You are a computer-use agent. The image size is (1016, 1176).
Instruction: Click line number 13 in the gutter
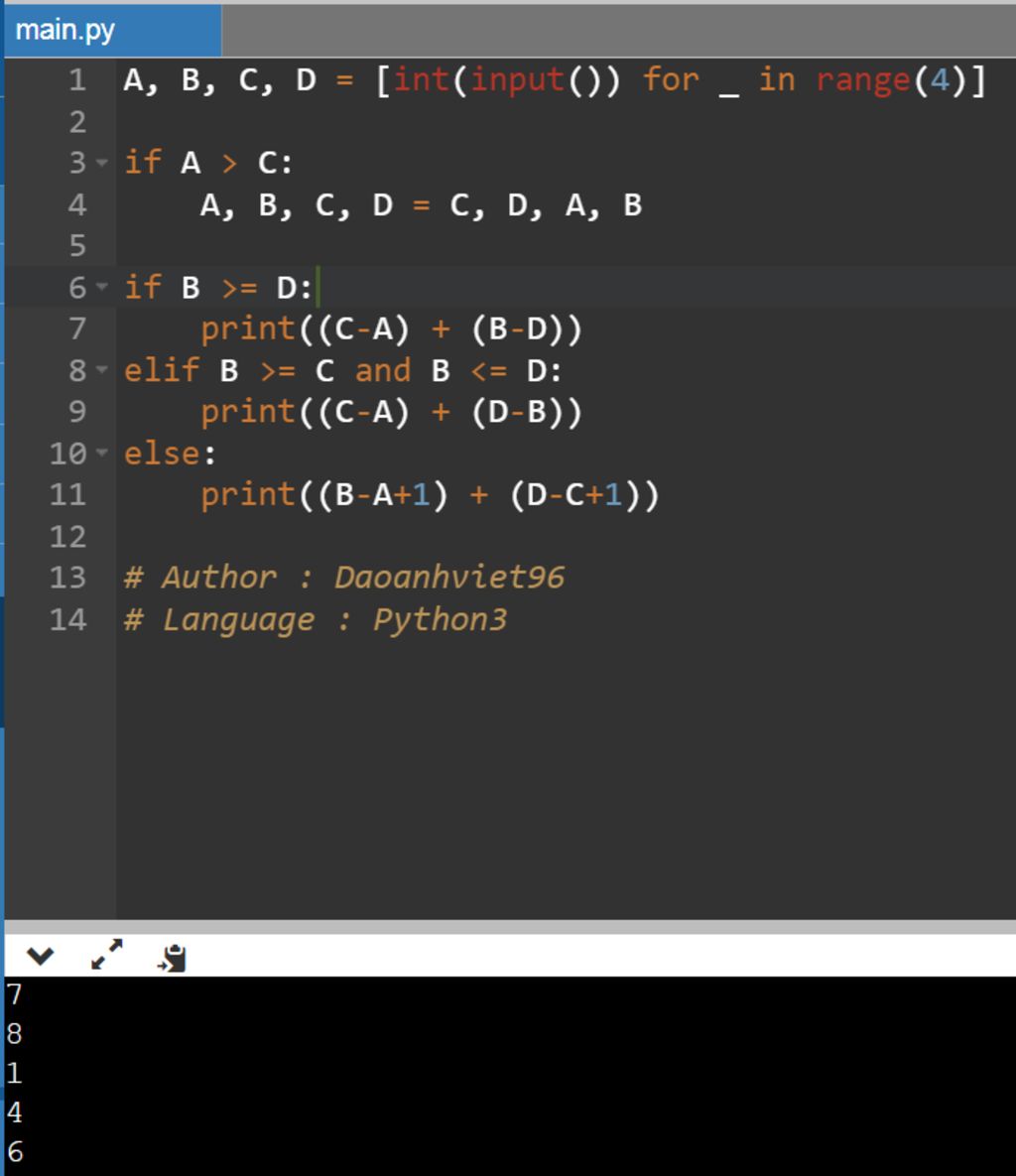[x=68, y=577]
